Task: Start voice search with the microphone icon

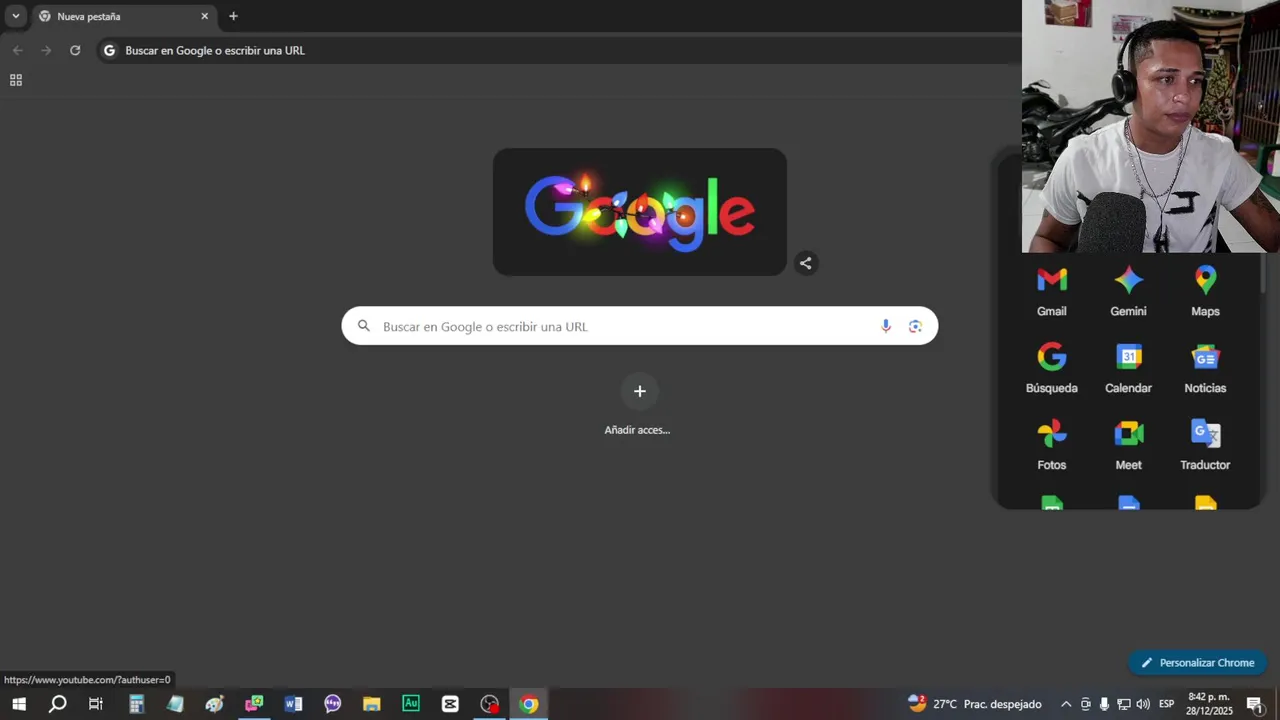Action: tap(885, 326)
